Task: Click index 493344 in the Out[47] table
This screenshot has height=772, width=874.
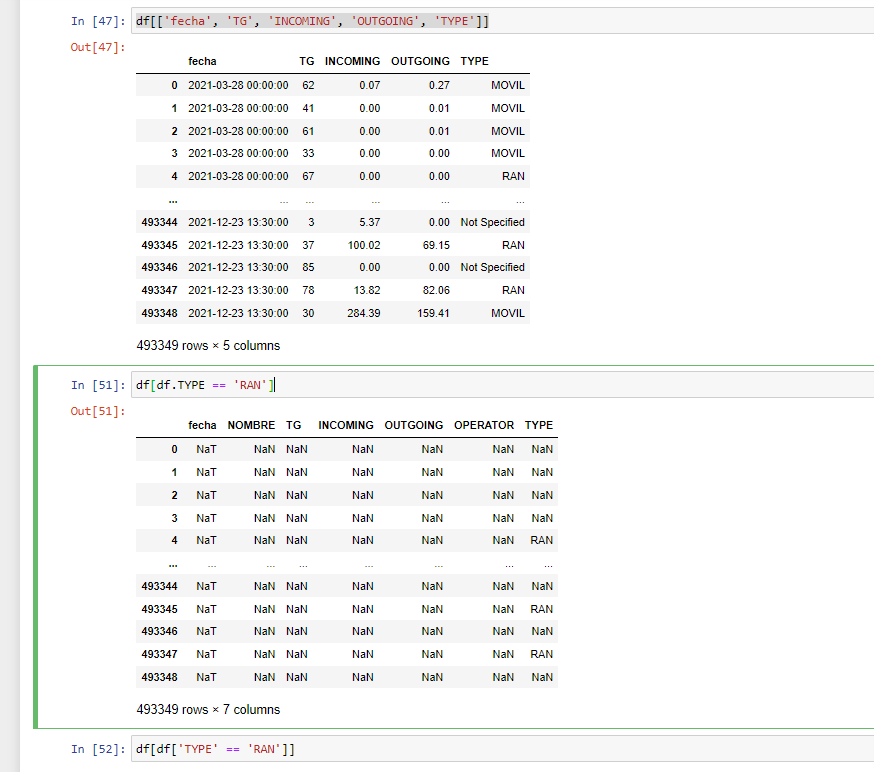Action: (x=159, y=222)
